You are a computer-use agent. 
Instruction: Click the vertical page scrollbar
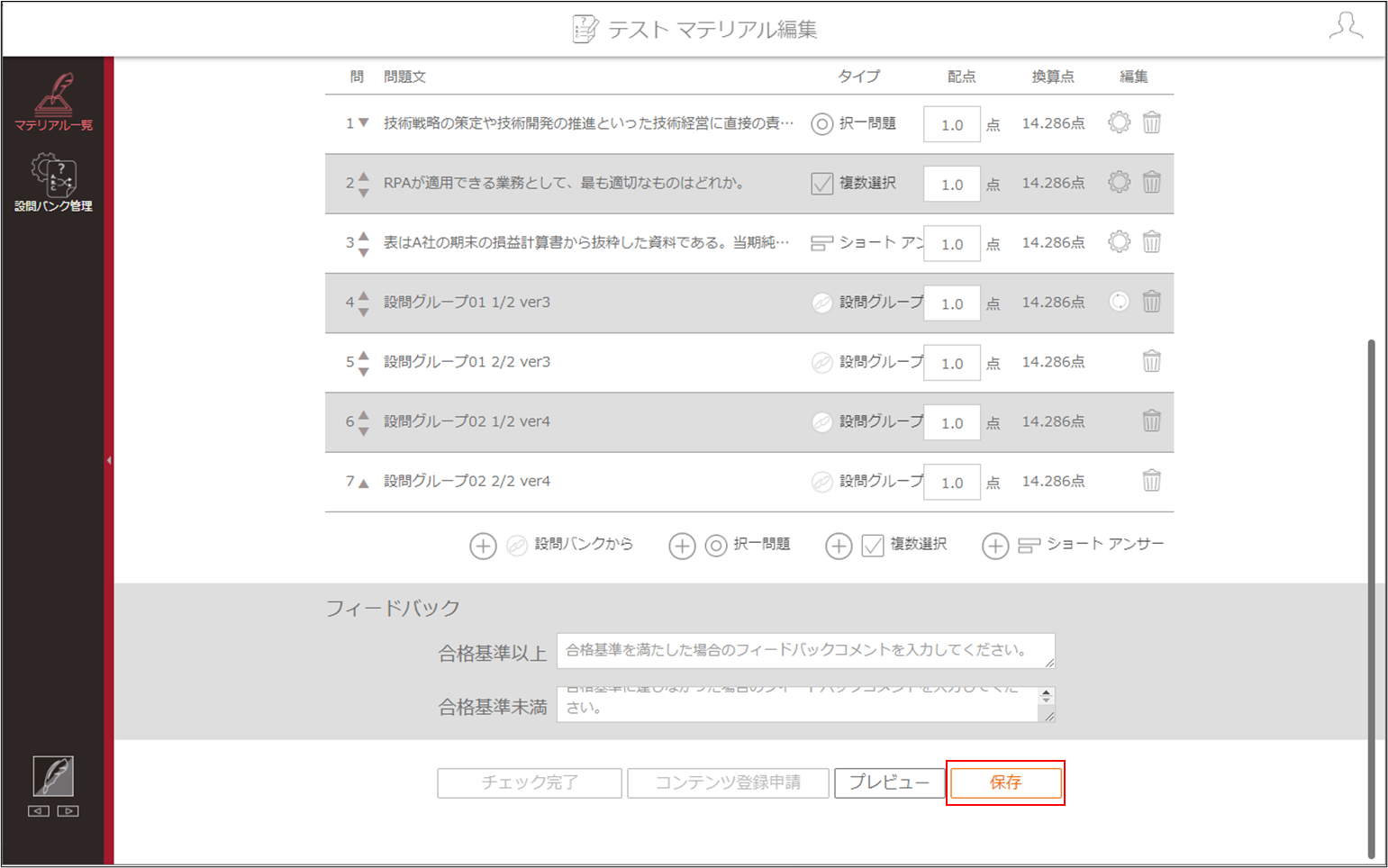click(x=1371, y=598)
